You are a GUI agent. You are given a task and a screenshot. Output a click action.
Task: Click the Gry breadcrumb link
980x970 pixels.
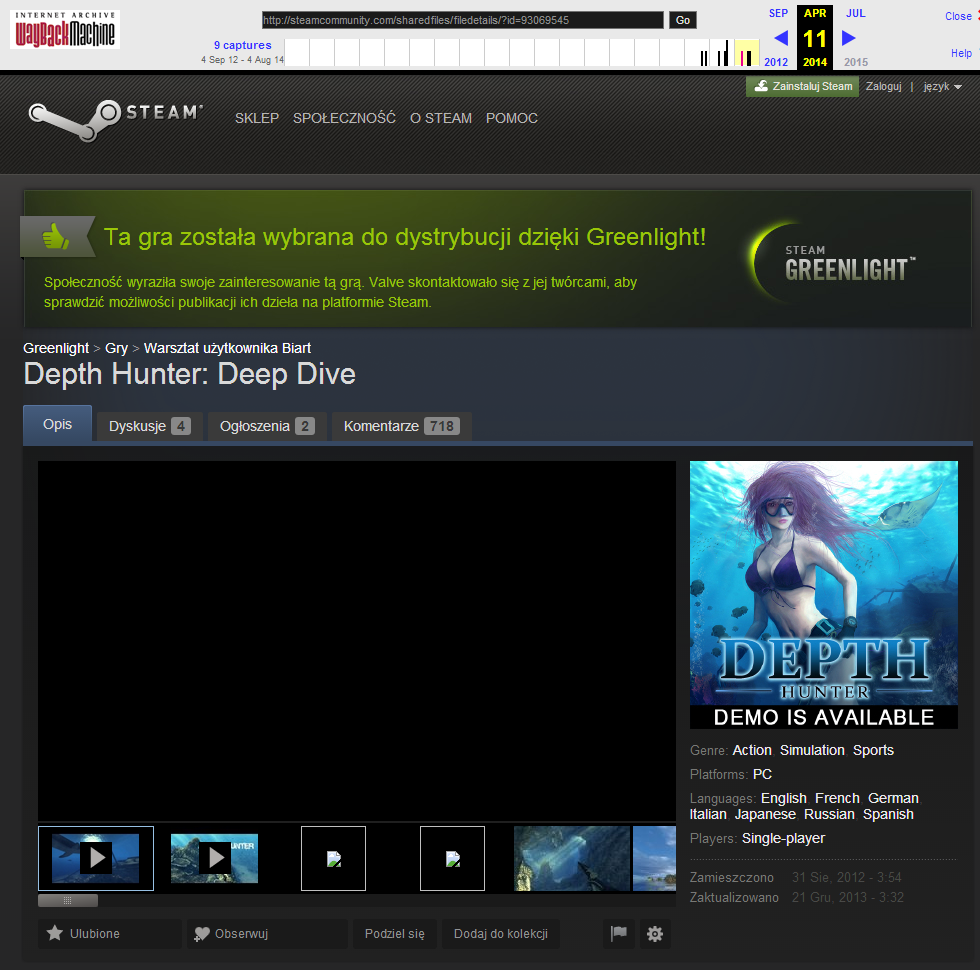(x=116, y=348)
